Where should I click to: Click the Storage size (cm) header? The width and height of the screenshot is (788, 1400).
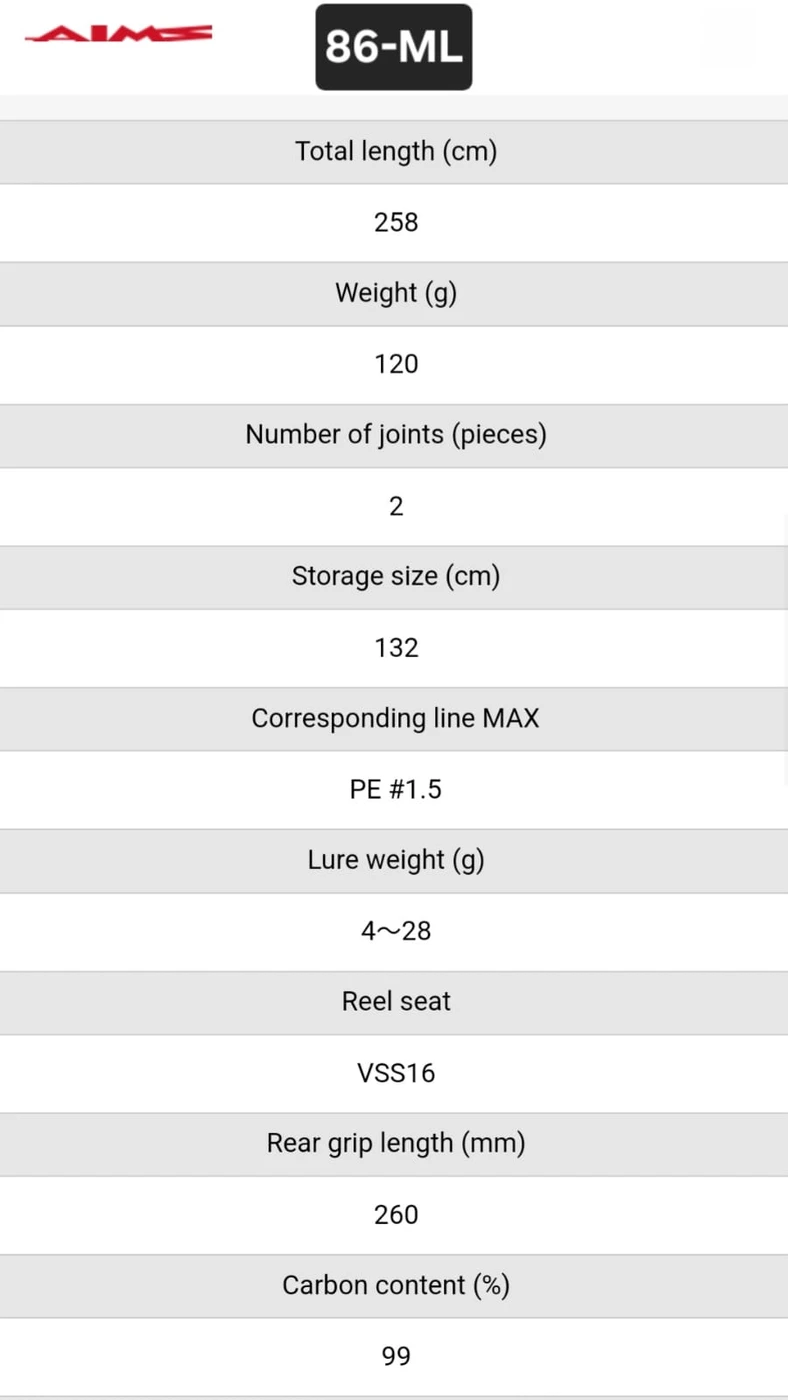tap(396, 577)
